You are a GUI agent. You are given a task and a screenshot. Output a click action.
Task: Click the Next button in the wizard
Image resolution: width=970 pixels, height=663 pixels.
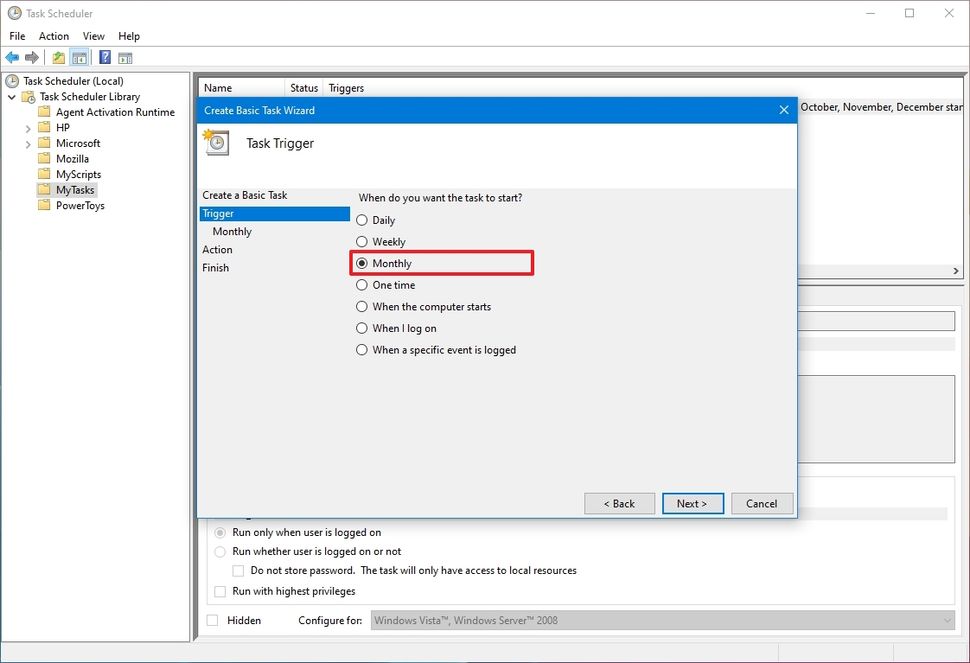point(692,503)
